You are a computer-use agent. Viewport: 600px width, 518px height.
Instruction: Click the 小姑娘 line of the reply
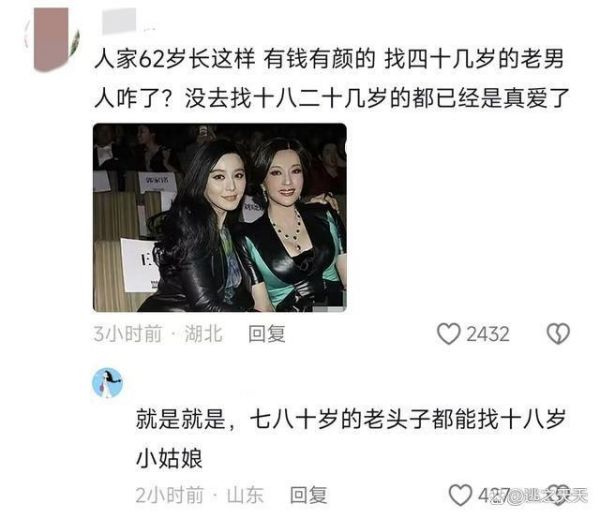click(x=169, y=458)
